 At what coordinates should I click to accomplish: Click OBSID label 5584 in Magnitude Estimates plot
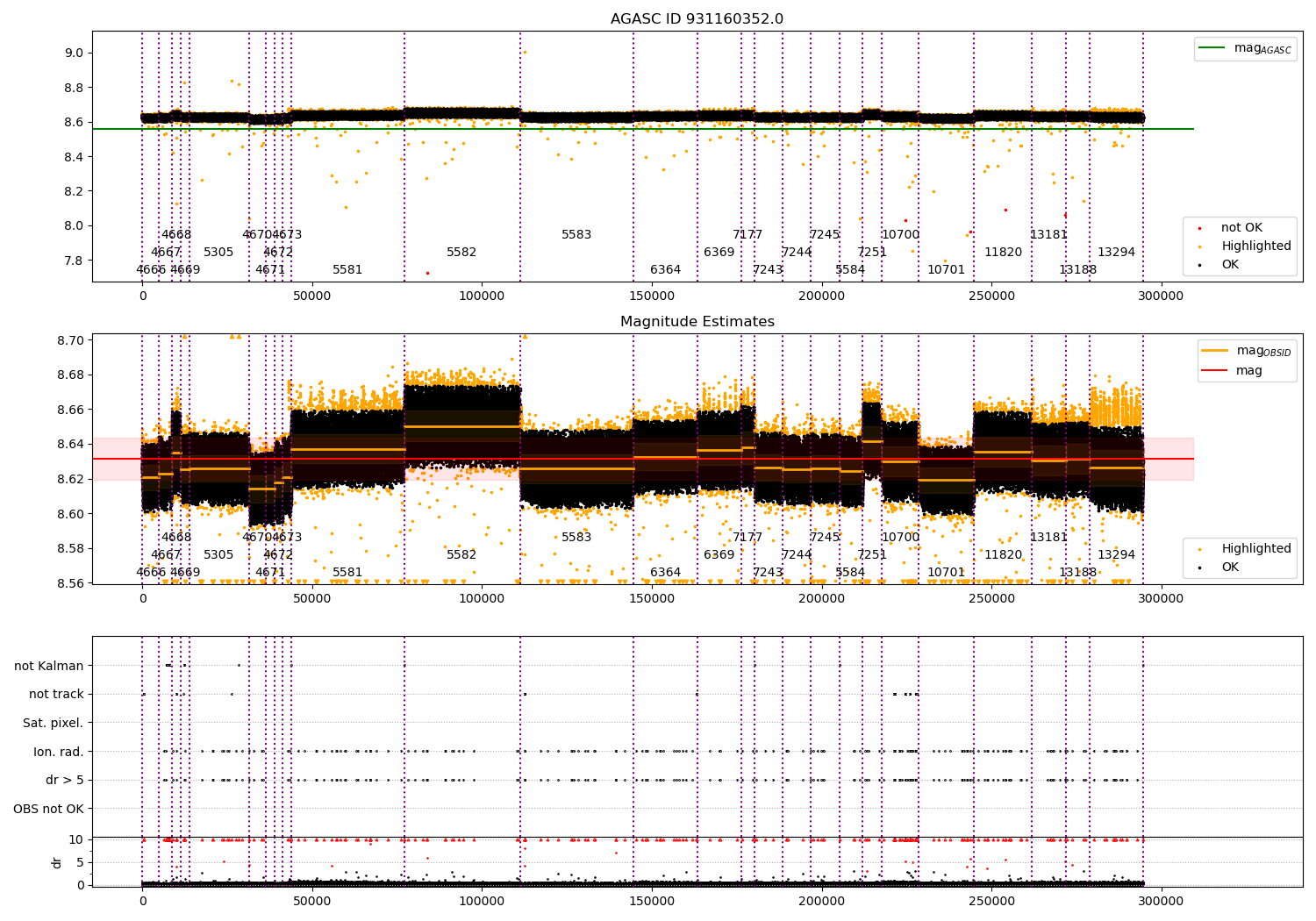850,573
